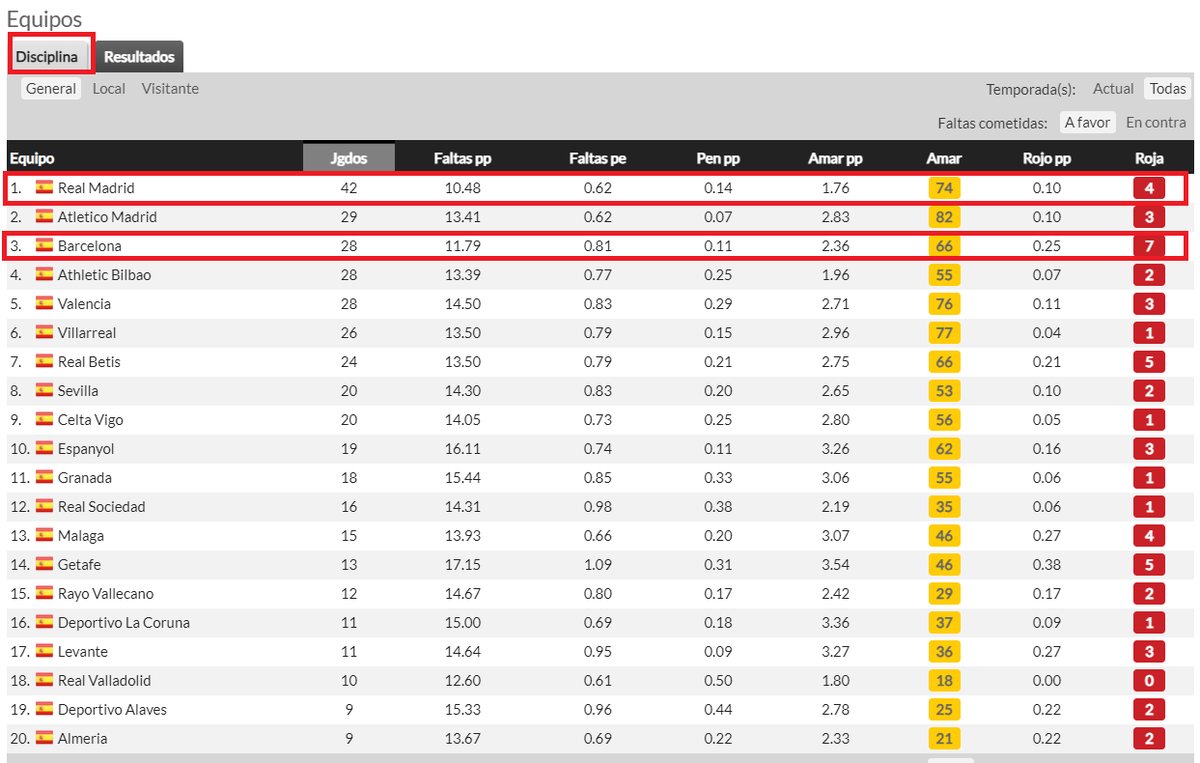
Task: Switch to the Resultados tab
Action: [140, 57]
